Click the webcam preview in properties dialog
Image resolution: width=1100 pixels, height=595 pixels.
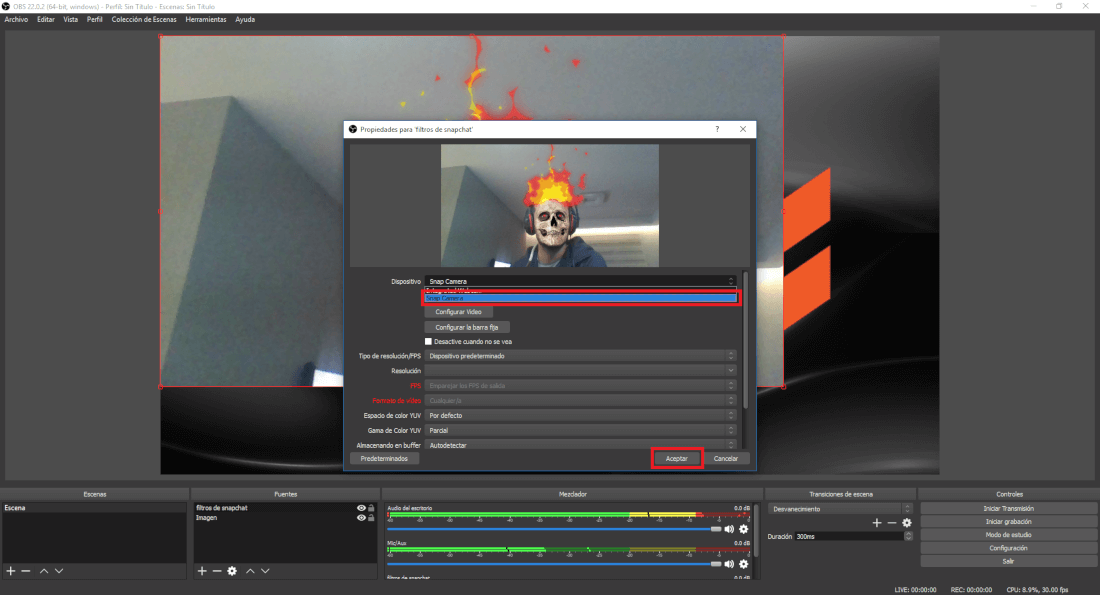point(550,206)
